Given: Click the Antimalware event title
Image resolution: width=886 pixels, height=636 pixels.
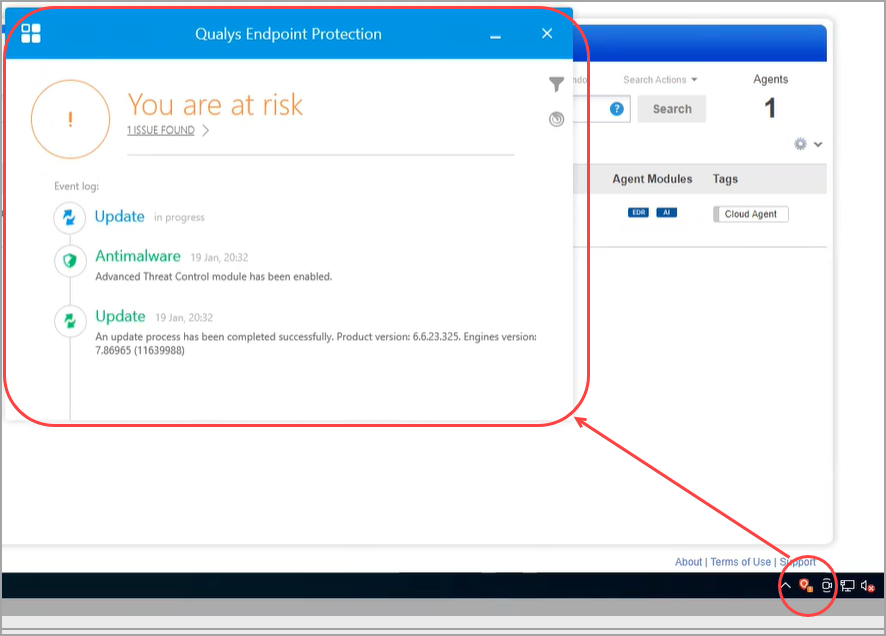Looking at the screenshot, I should click(138, 256).
